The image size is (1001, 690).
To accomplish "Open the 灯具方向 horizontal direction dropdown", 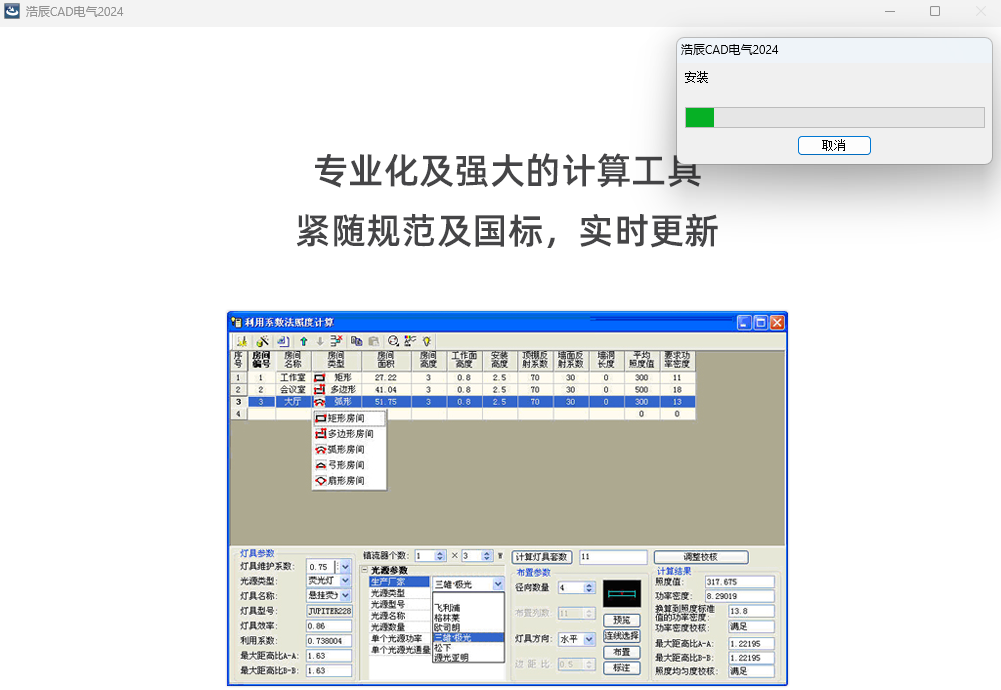I will (590, 639).
